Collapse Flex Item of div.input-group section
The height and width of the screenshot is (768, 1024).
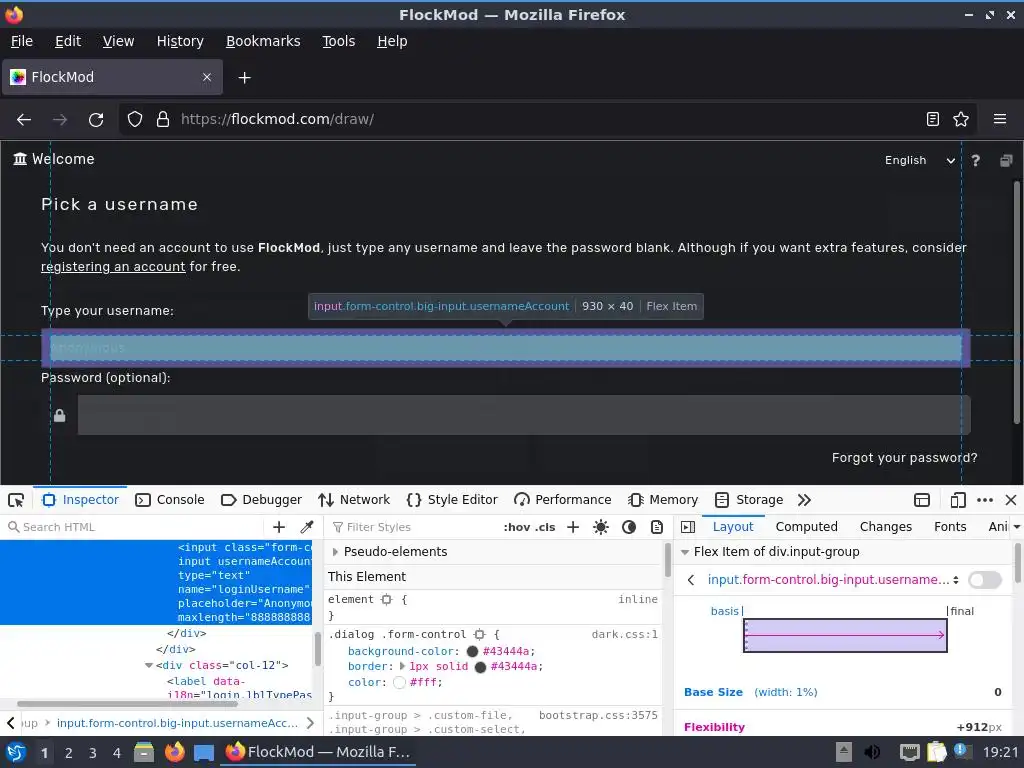tap(684, 552)
